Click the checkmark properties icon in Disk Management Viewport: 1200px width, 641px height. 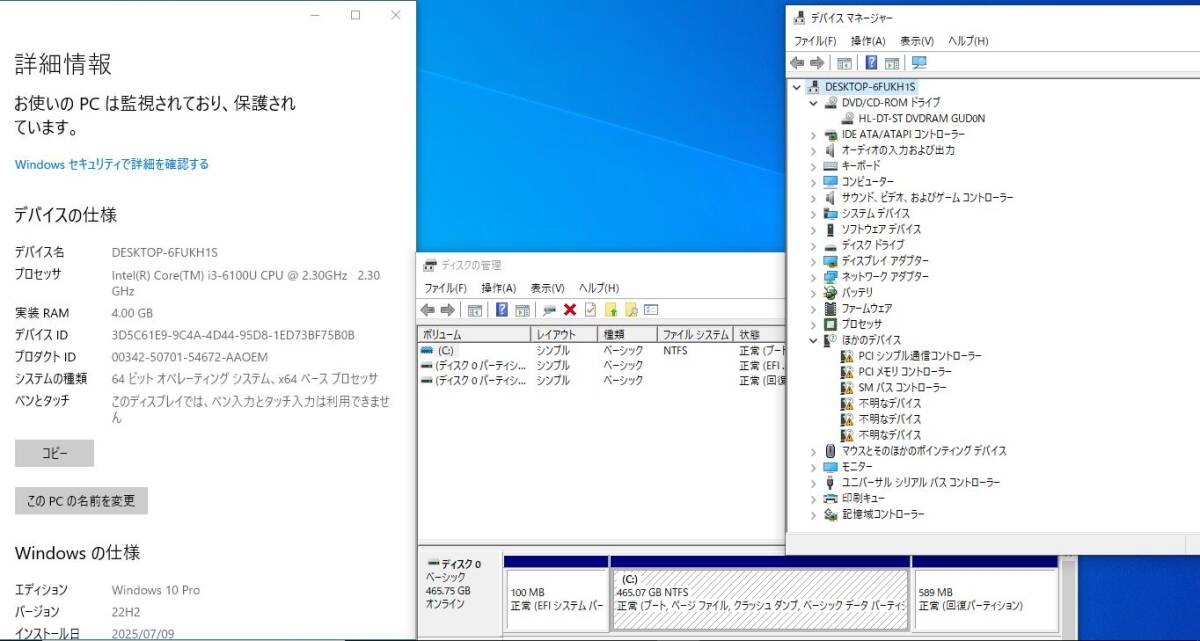[590, 310]
